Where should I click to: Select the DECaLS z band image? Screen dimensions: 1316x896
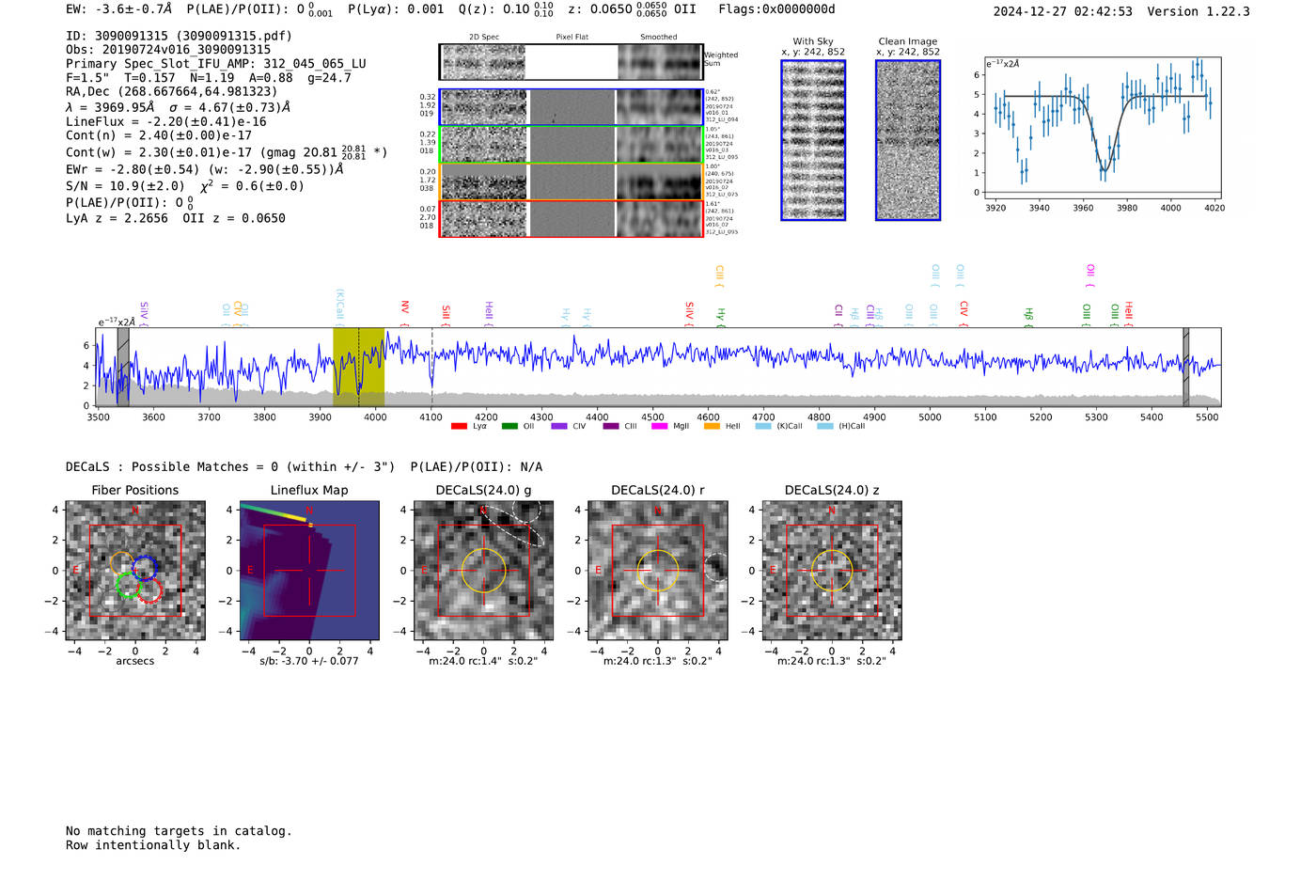[x=831, y=571]
